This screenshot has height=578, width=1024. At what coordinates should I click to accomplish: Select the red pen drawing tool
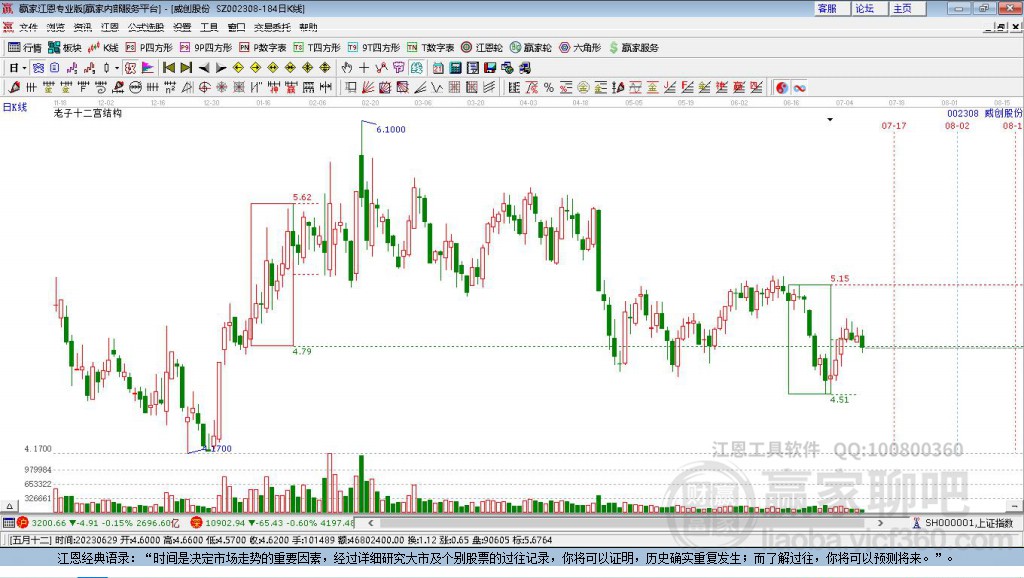click(14, 88)
